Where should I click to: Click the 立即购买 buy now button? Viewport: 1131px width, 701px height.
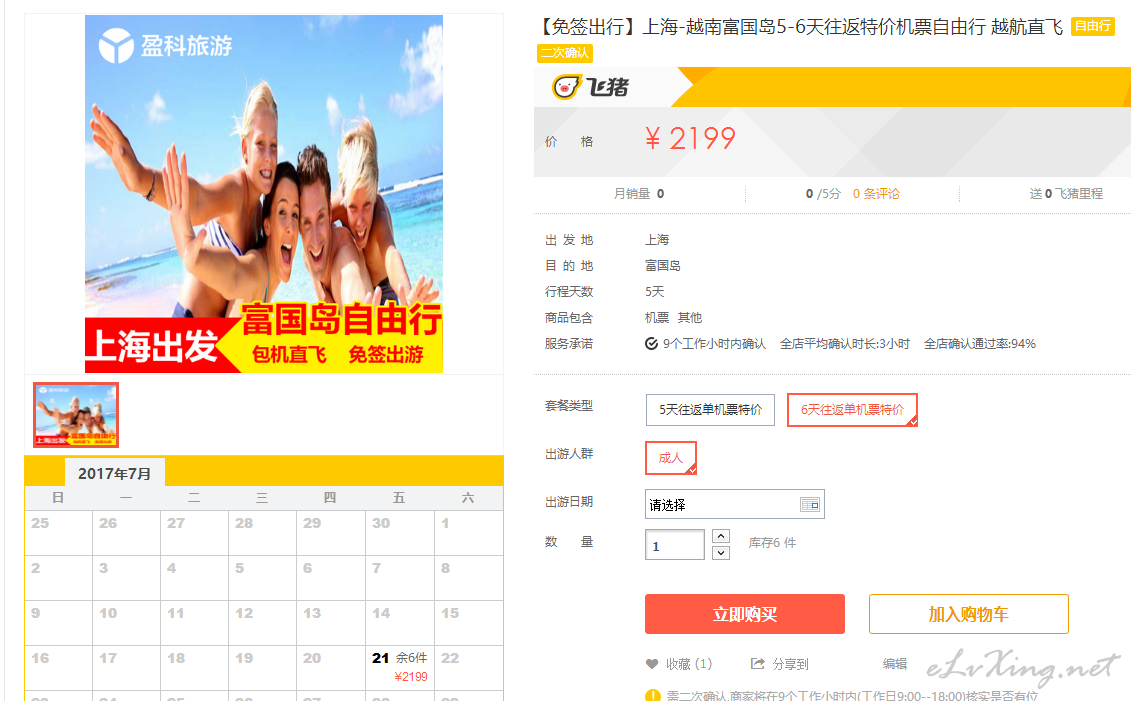(744, 614)
